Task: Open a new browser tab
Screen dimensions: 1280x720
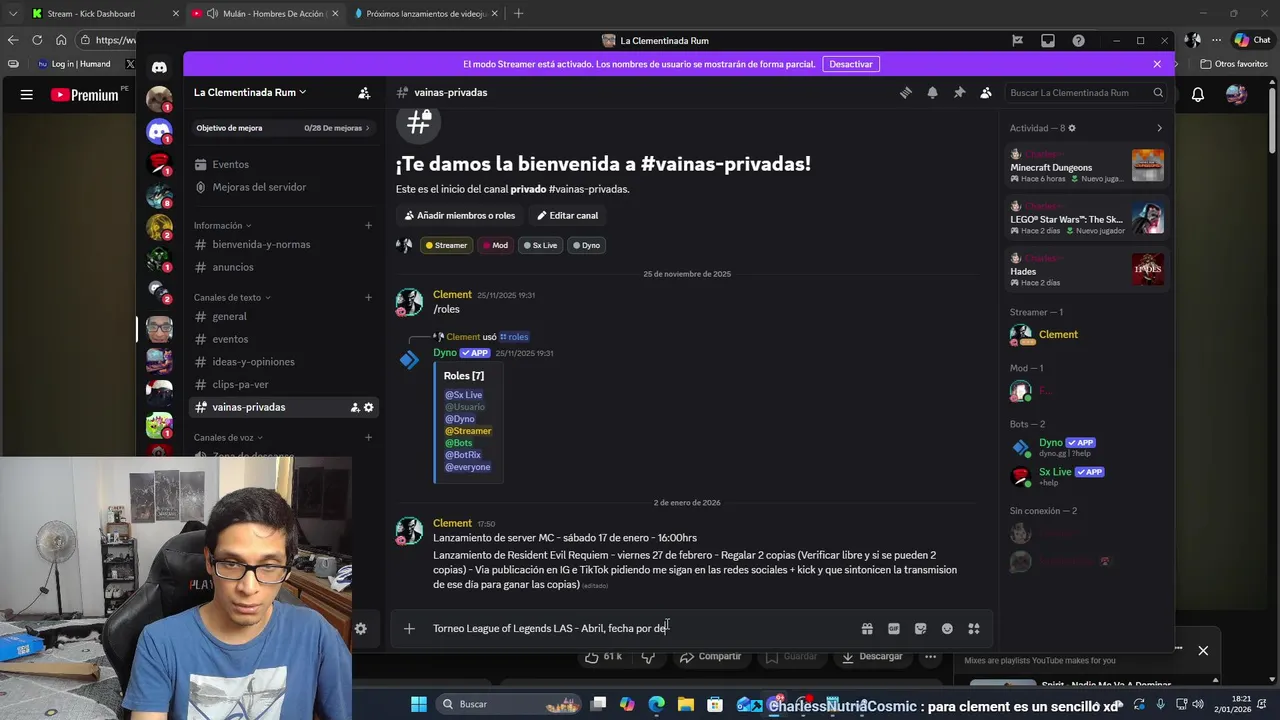Action: click(518, 14)
